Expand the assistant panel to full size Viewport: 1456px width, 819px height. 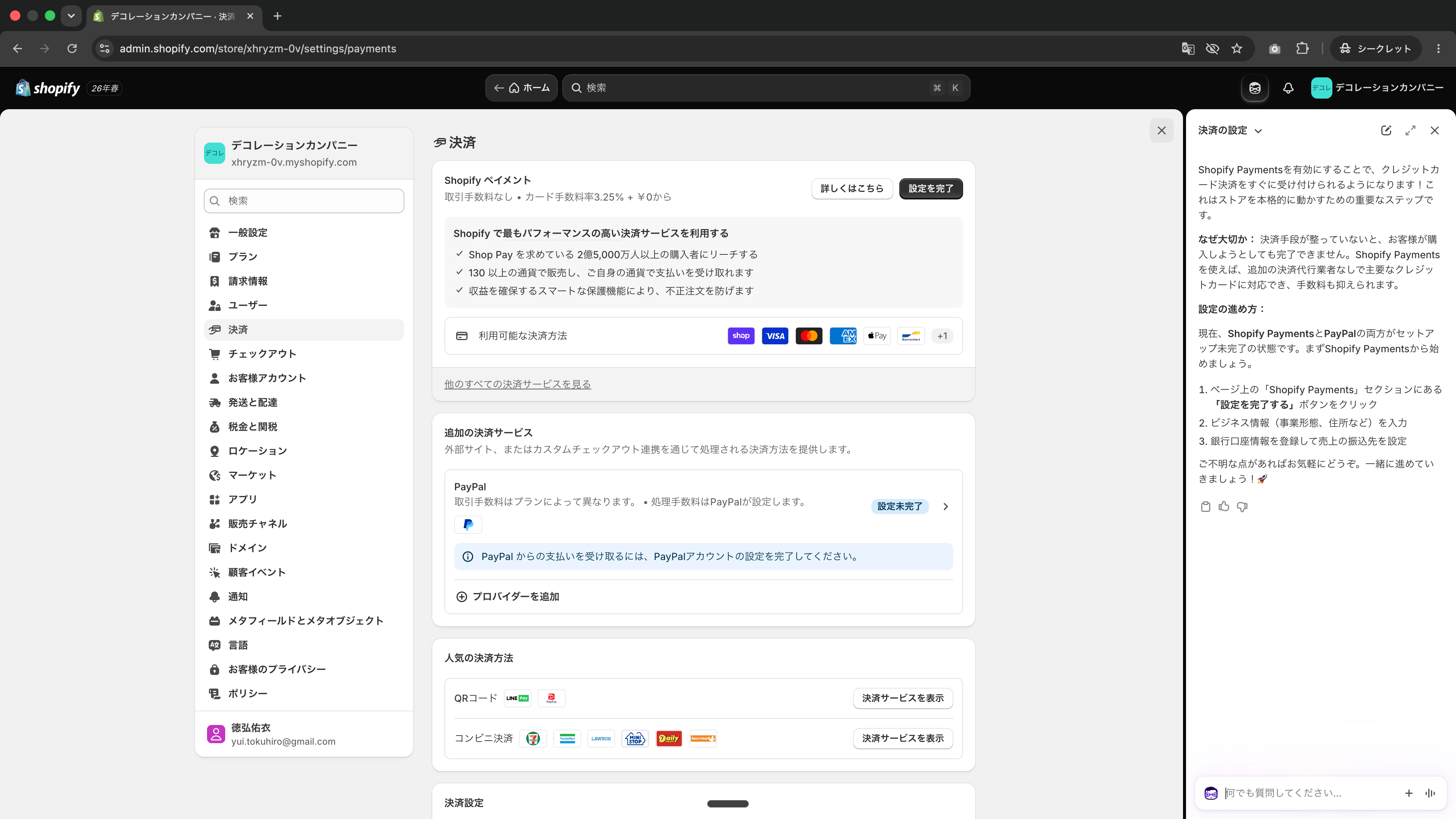1410,130
